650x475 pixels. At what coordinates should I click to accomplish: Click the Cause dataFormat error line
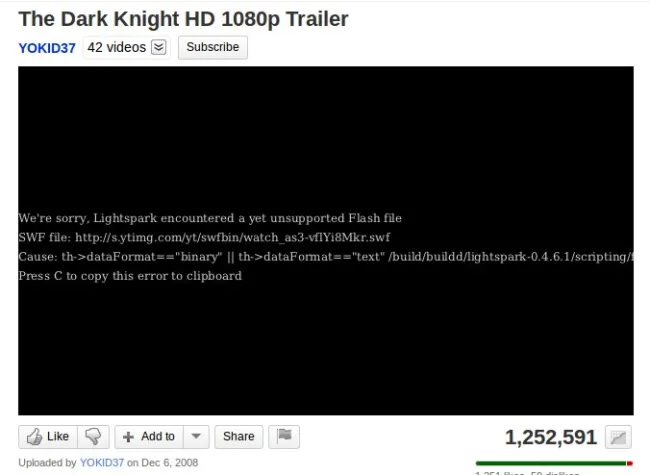pyautogui.click(x=326, y=257)
